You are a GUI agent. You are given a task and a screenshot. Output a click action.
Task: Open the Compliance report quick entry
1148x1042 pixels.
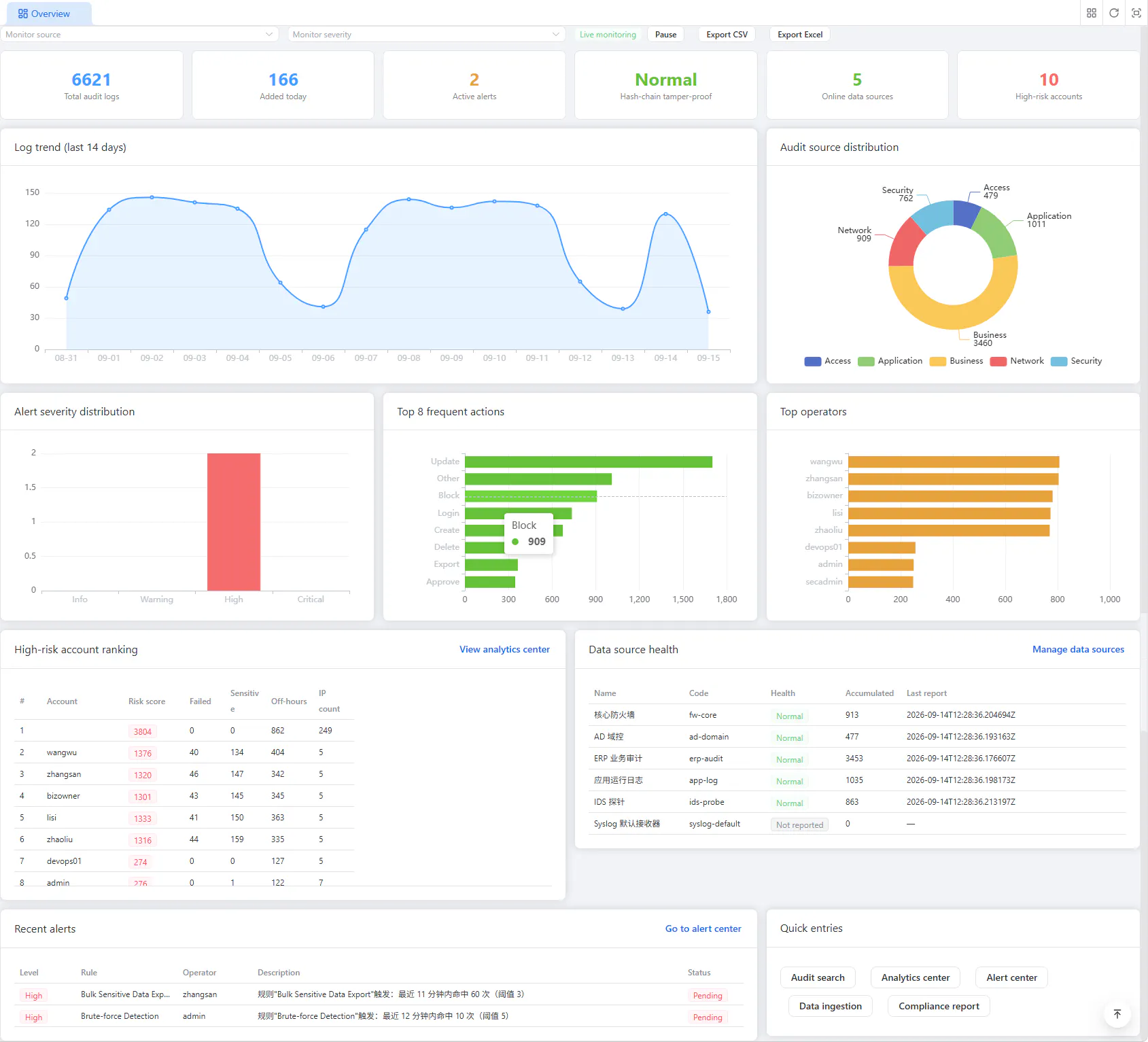(939, 1006)
